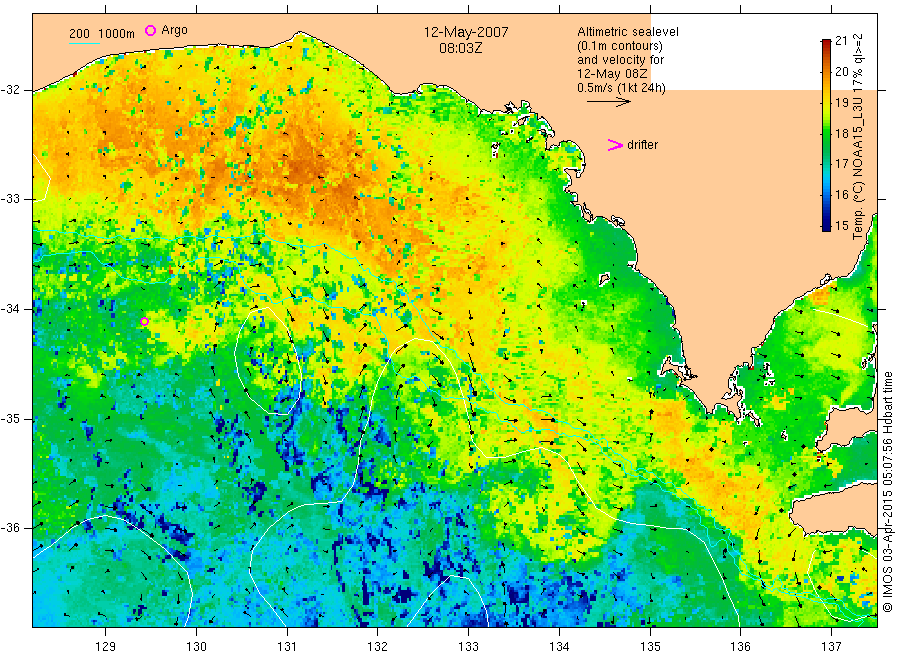Click the magenta drifter arrowhead symbol
900x660 pixels.
coord(615,145)
